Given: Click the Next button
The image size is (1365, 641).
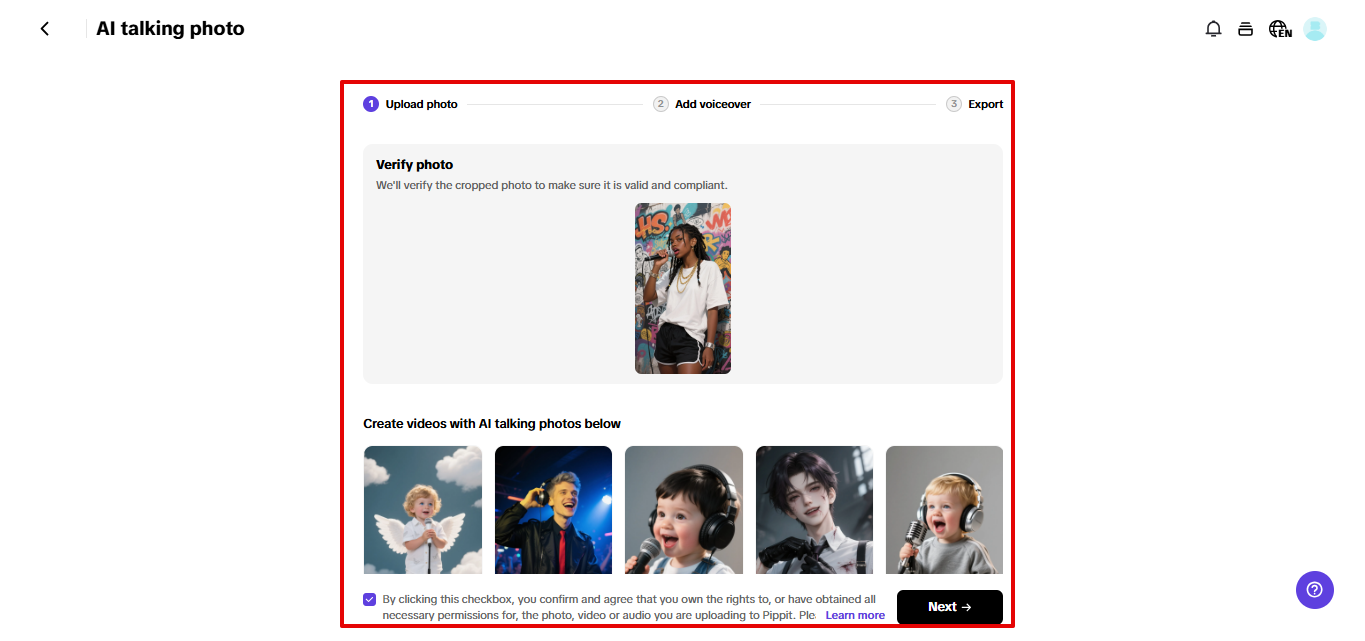Looking at the screenshot, I should coord(949,607).
